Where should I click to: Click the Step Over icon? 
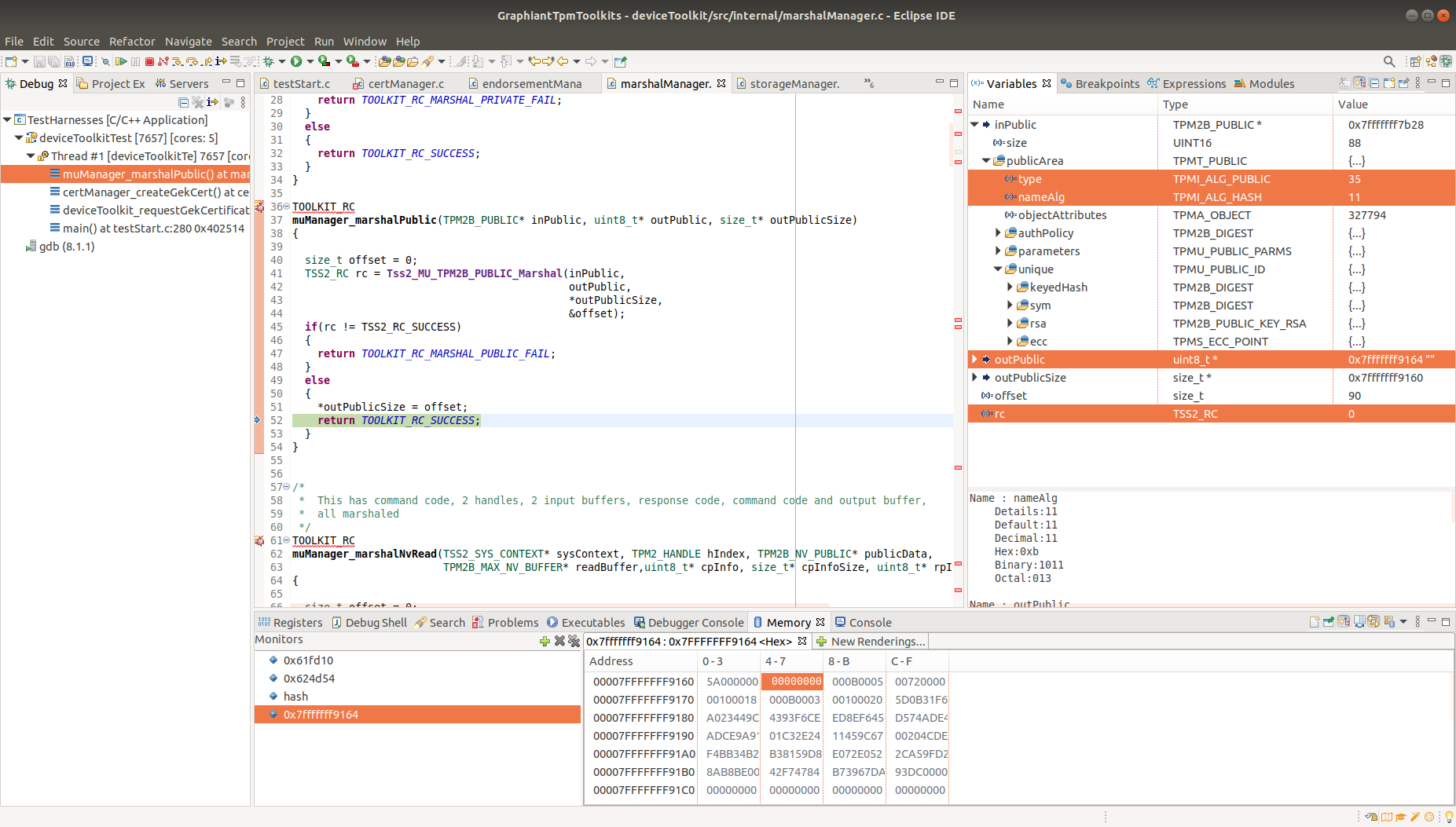pyautogui.click(x=192, y=61)
